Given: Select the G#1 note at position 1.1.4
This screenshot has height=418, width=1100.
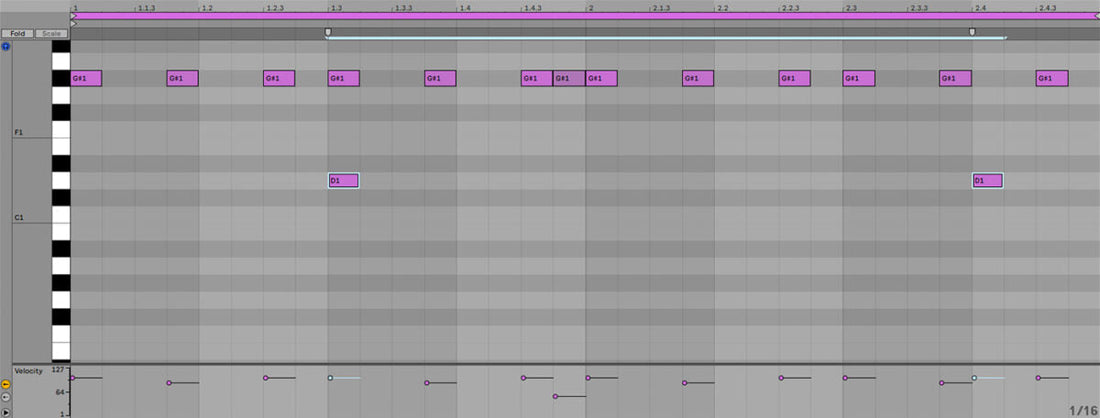Looking at the screenshot, I should click(182, 78).
